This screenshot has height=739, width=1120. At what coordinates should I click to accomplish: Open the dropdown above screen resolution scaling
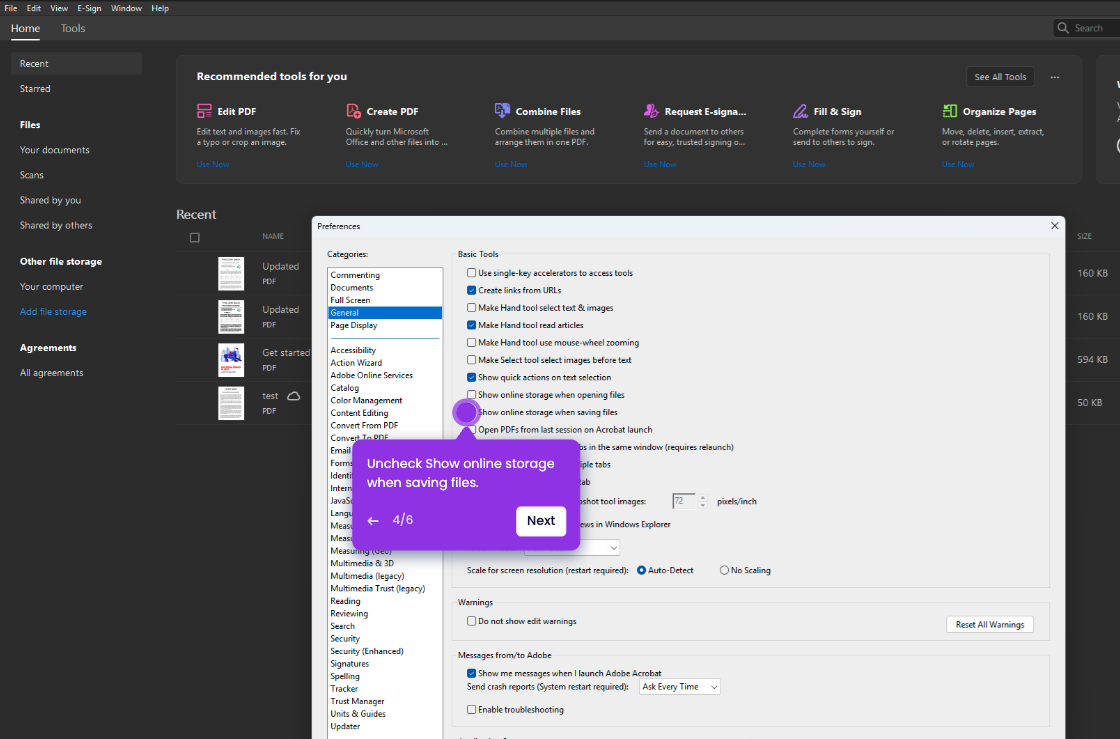click(x=571, y=548)
